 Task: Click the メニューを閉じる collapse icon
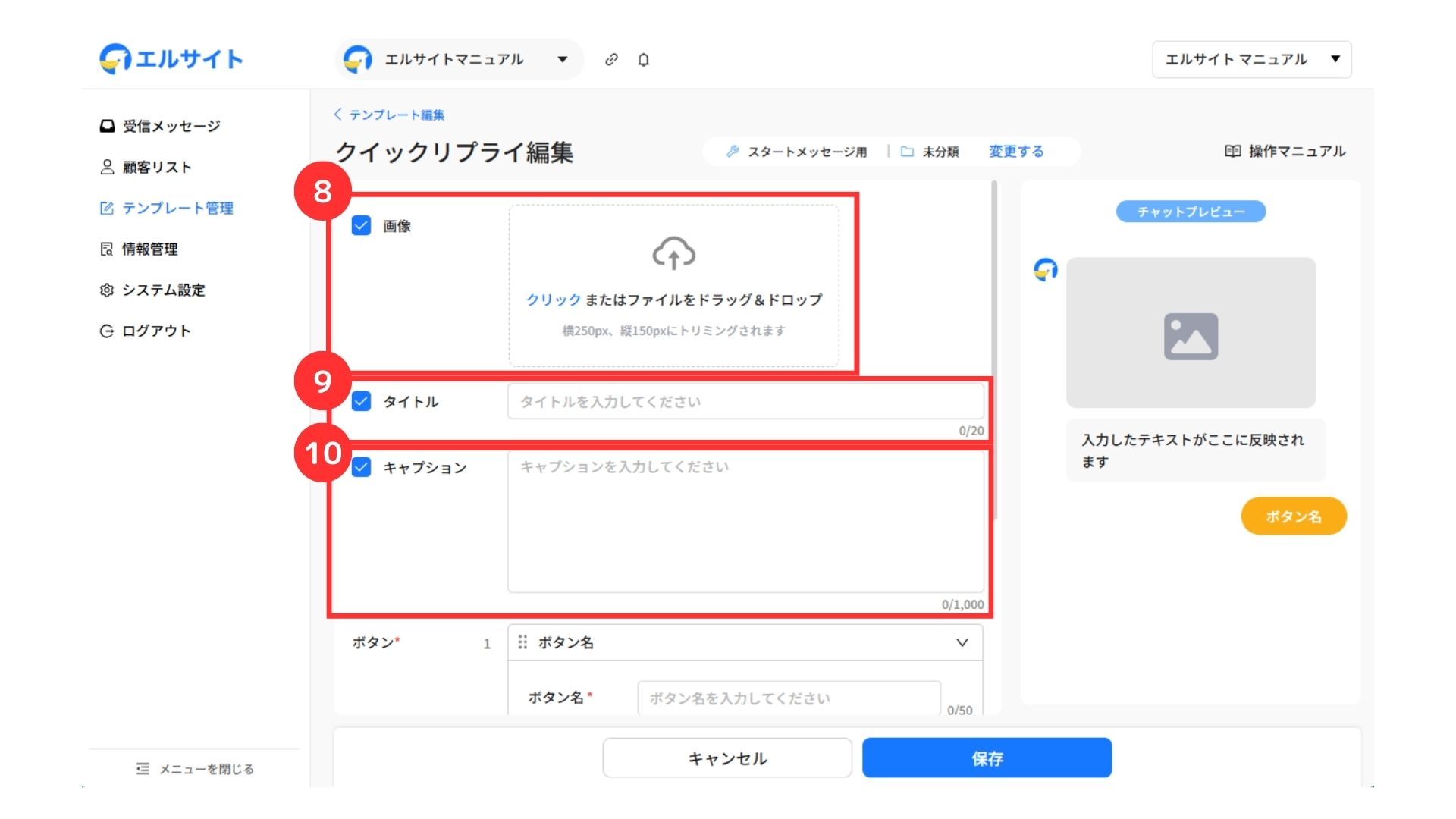click(143, 768)
